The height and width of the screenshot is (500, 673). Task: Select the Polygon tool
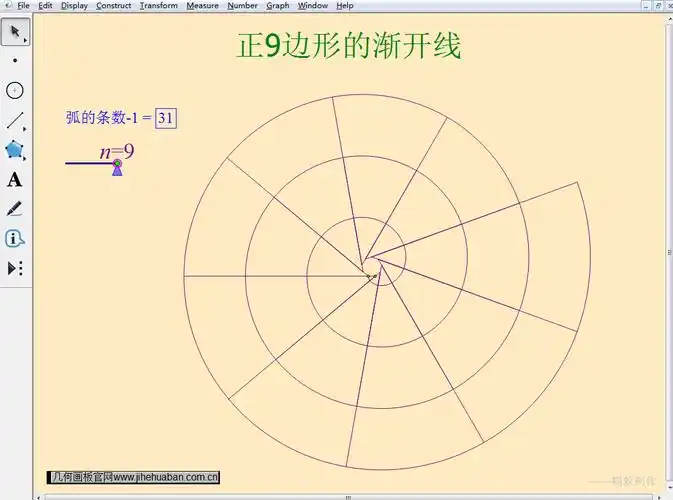click(15, 150)
